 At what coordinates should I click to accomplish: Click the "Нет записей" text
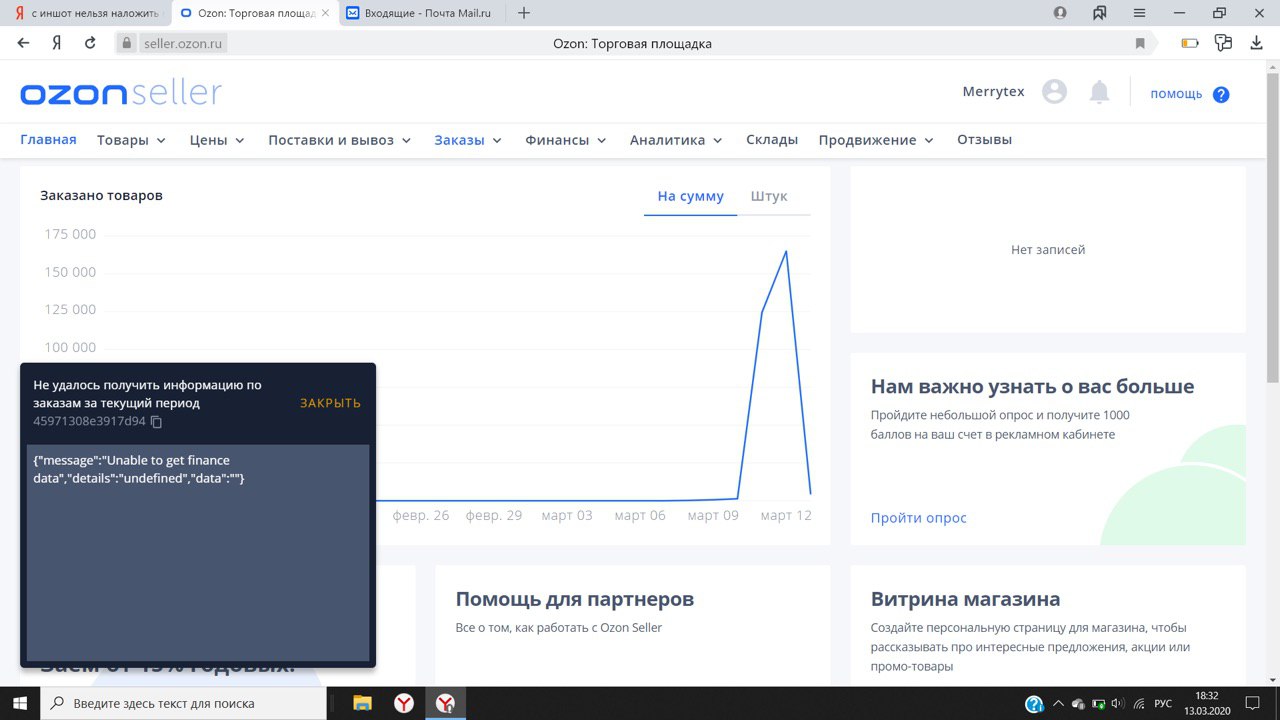(x=1048, y=250)
